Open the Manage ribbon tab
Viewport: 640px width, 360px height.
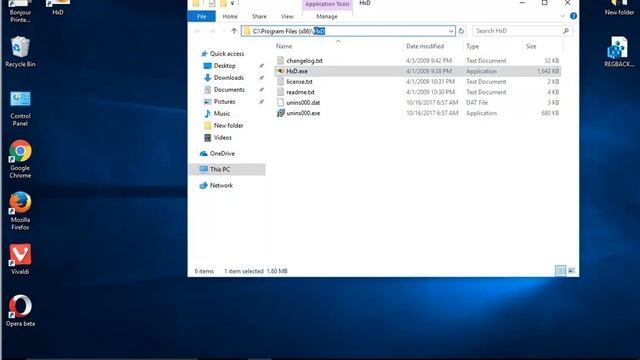327,16
